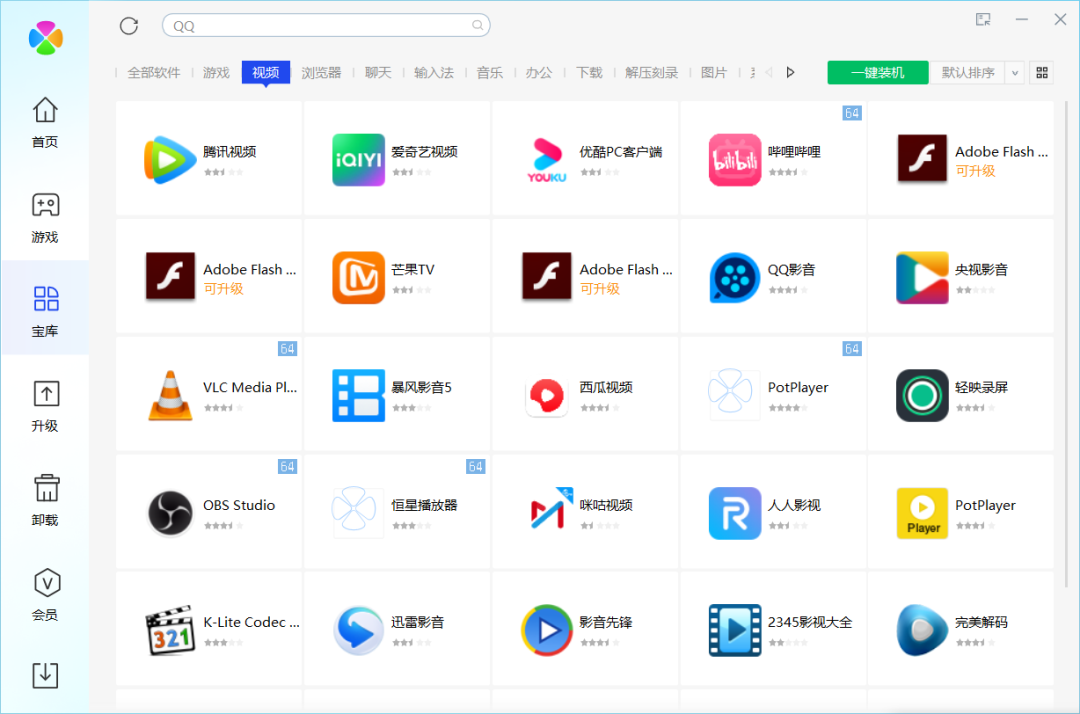Click the 默认排序 sort button

click(x=968, y=72)
